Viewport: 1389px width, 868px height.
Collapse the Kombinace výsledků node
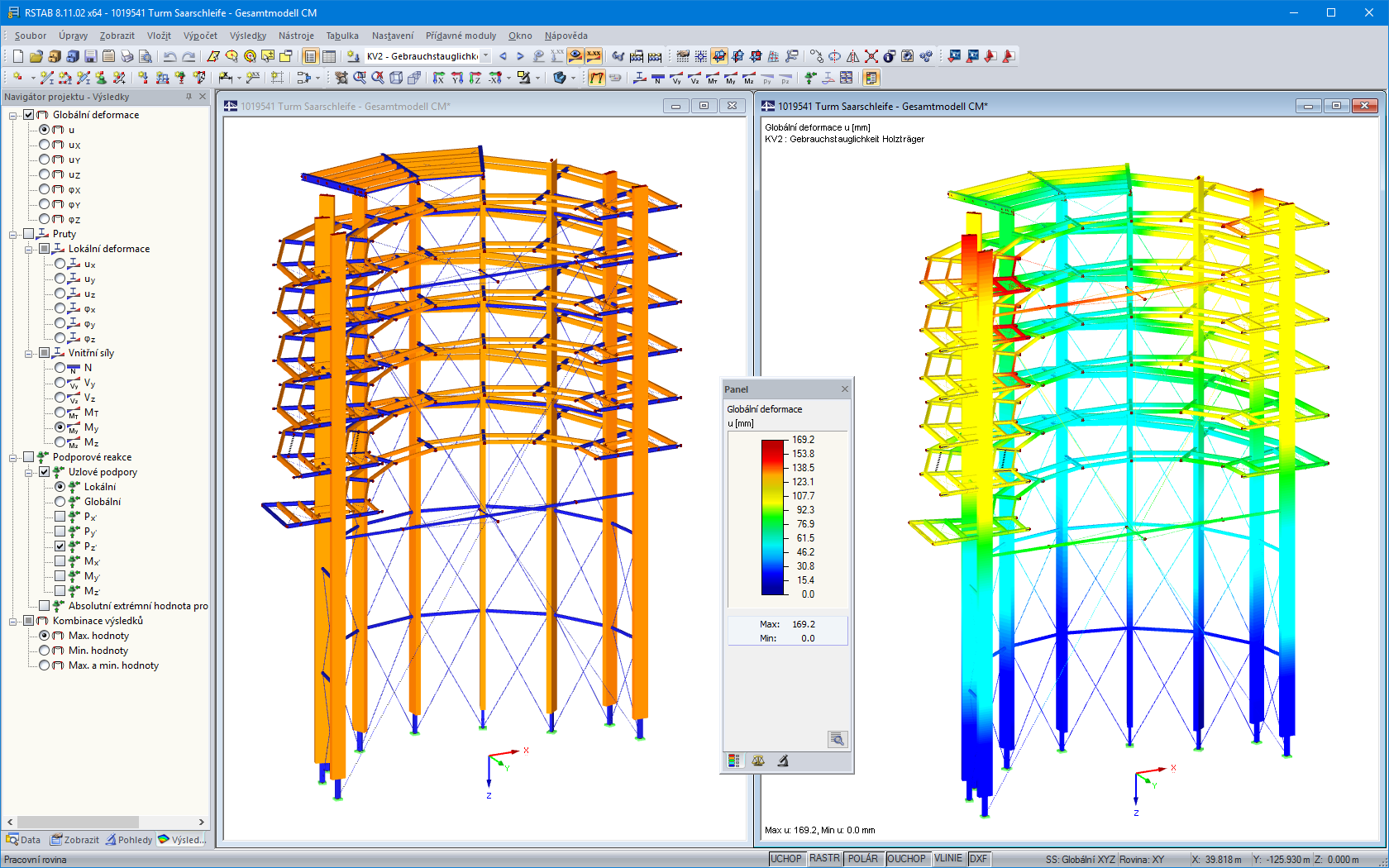(x=13, y=621)
